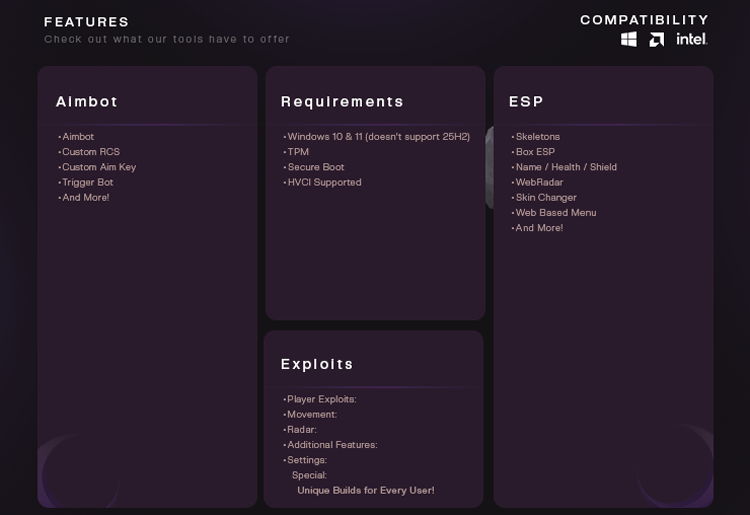Click the Intel logo
The height and width of the screenshot is (515, 750).
692,39
